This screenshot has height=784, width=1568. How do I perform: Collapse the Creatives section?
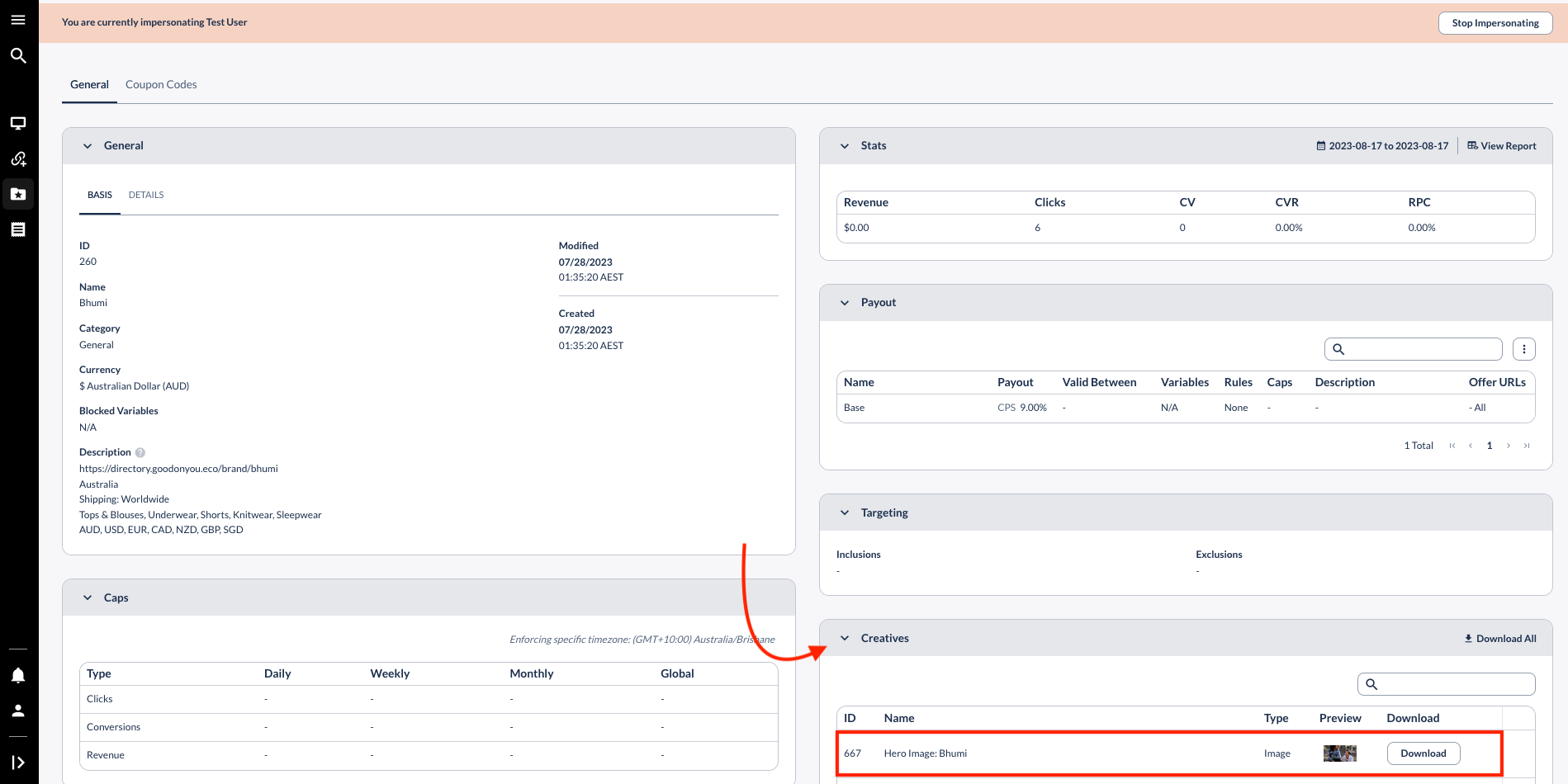(x=845, y=639)
